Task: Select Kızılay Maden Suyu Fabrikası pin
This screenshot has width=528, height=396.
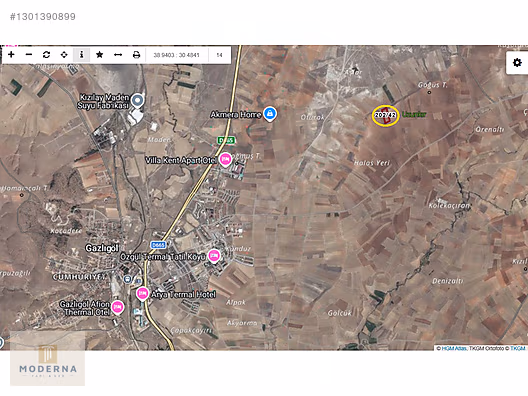Action: [137, 100]
